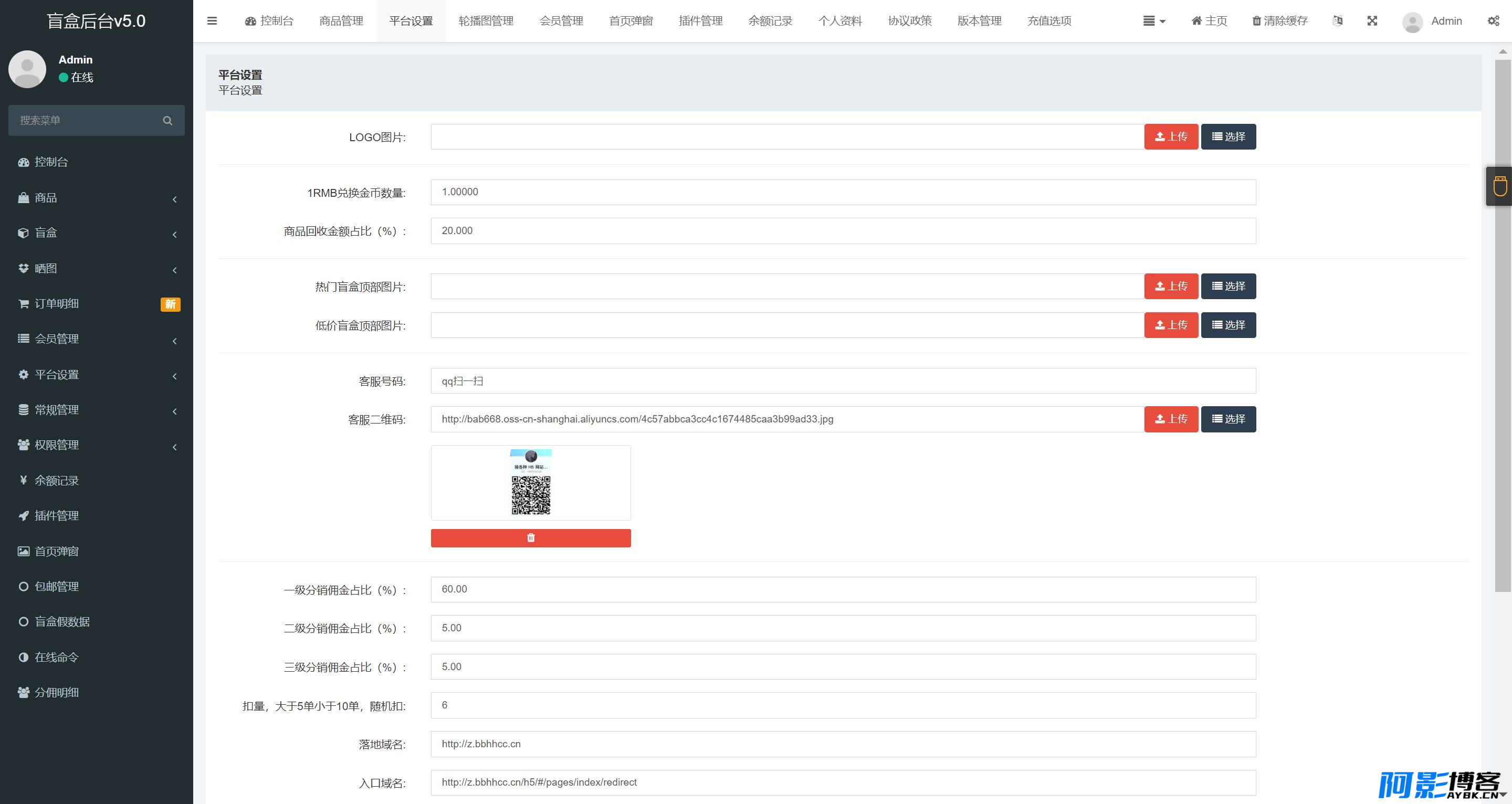Open the yellow floating side widget icon
Screen dimensions: 1512x804
click(1500, 186)
